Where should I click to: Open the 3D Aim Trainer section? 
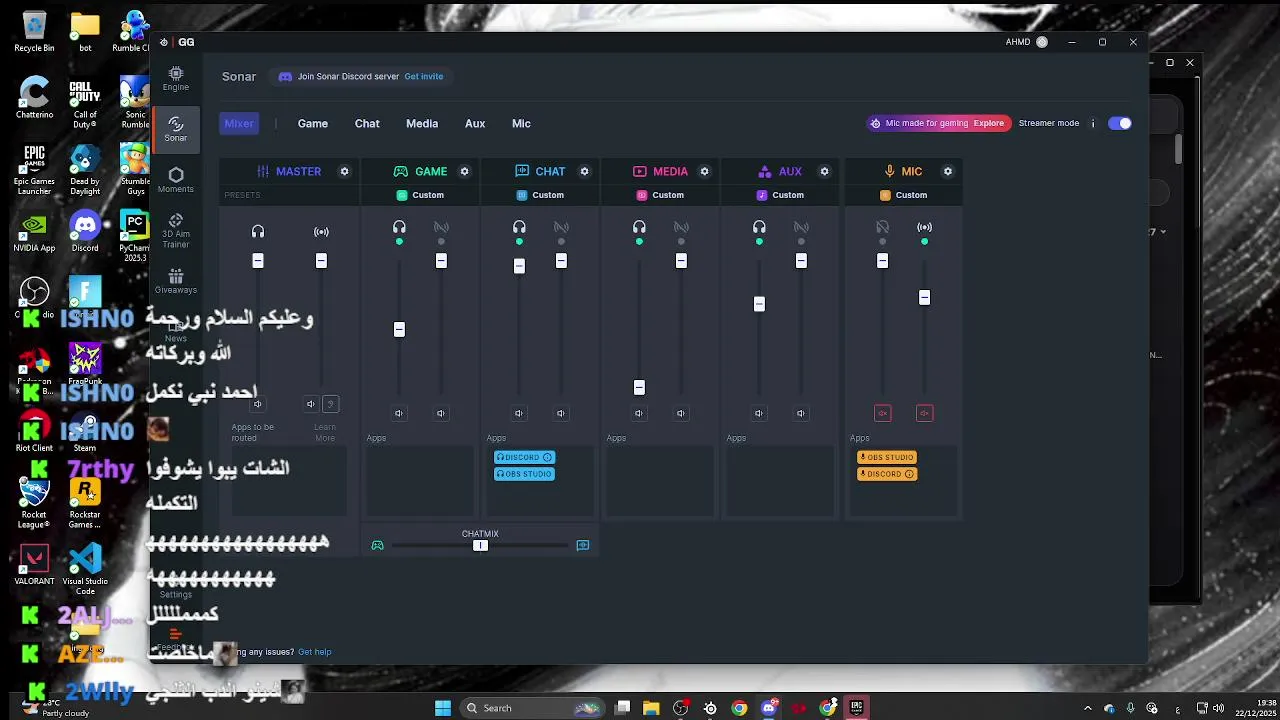(176, 231)
